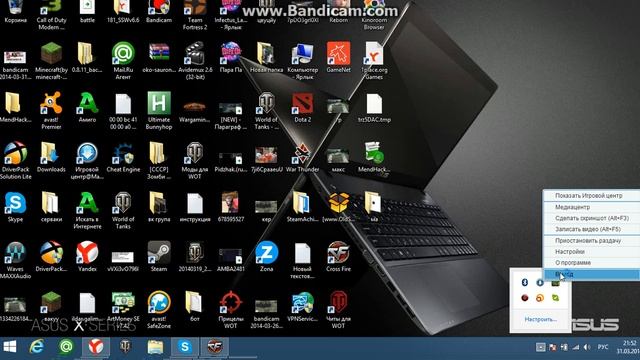
Task: Select the DriverPack Solution Lite icon
Action: (x=15, y=161)
